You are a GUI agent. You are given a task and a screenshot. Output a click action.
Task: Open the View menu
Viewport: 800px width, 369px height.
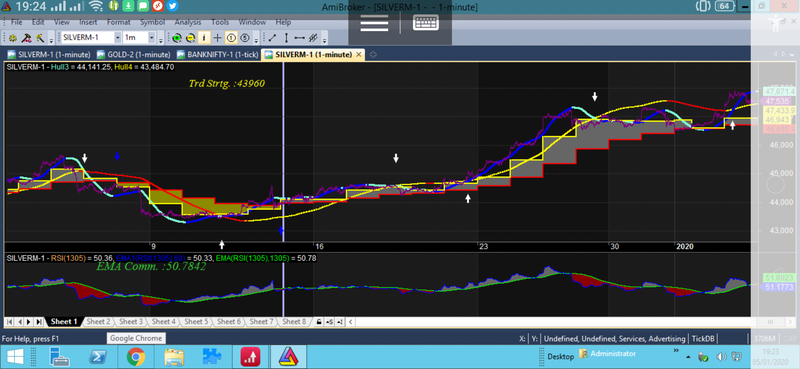(x=62, y=22)
